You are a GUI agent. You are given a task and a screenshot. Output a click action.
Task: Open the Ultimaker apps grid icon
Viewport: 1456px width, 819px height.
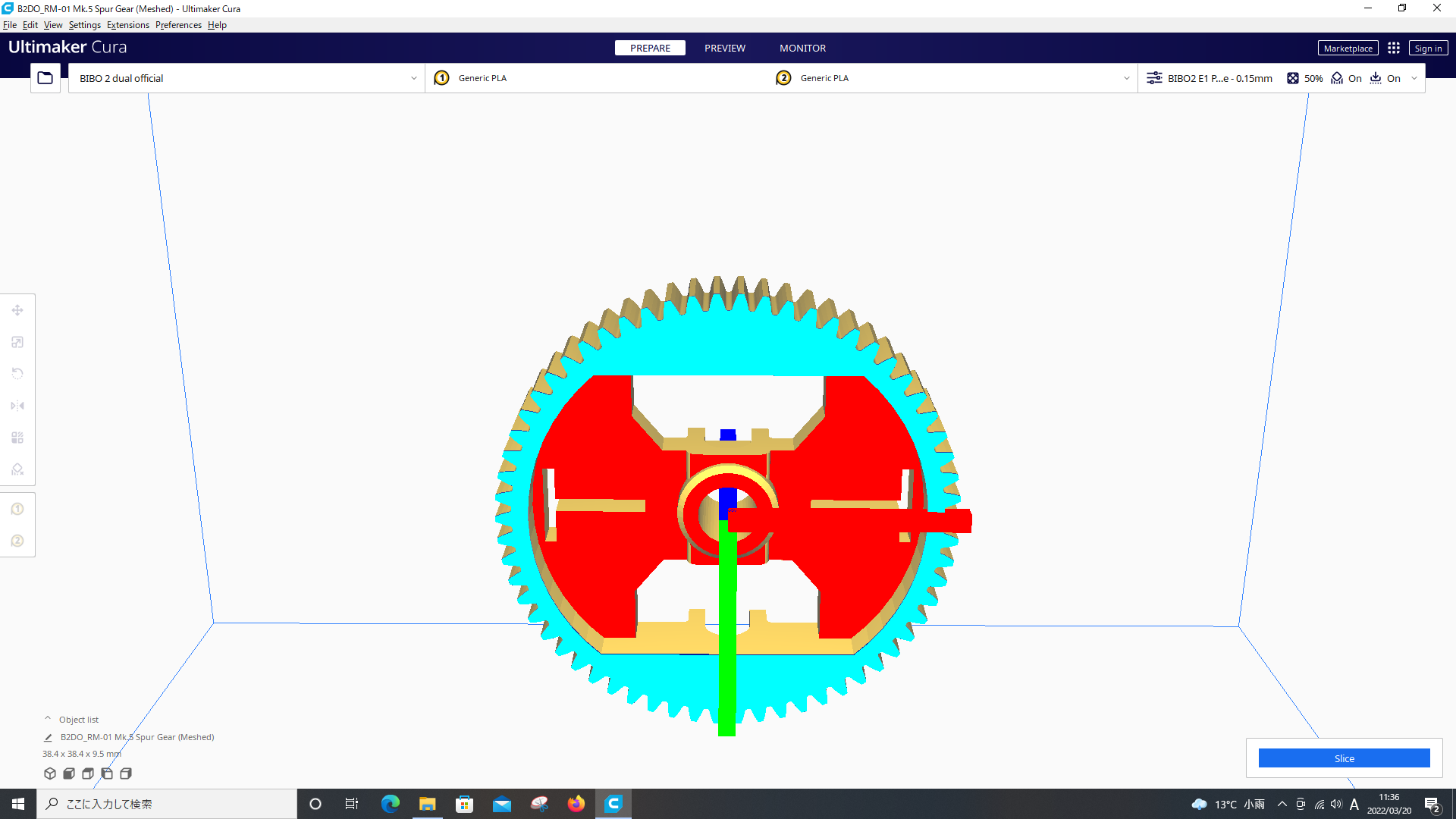pyautogui.click(x=1394, y=48)
